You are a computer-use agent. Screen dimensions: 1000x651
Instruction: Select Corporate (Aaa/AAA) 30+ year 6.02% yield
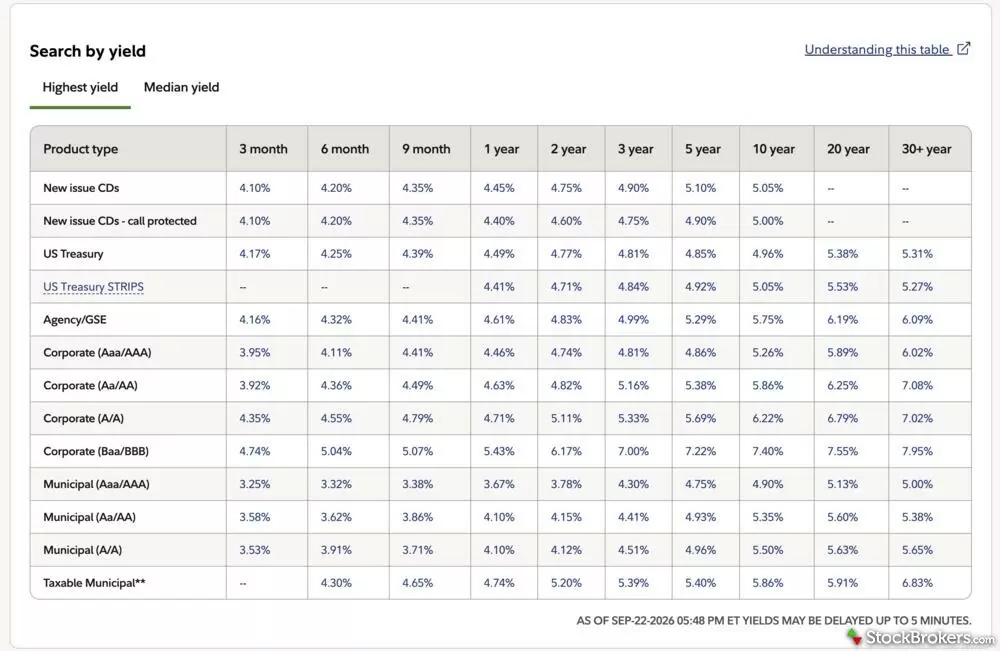[x=917, y=353]
